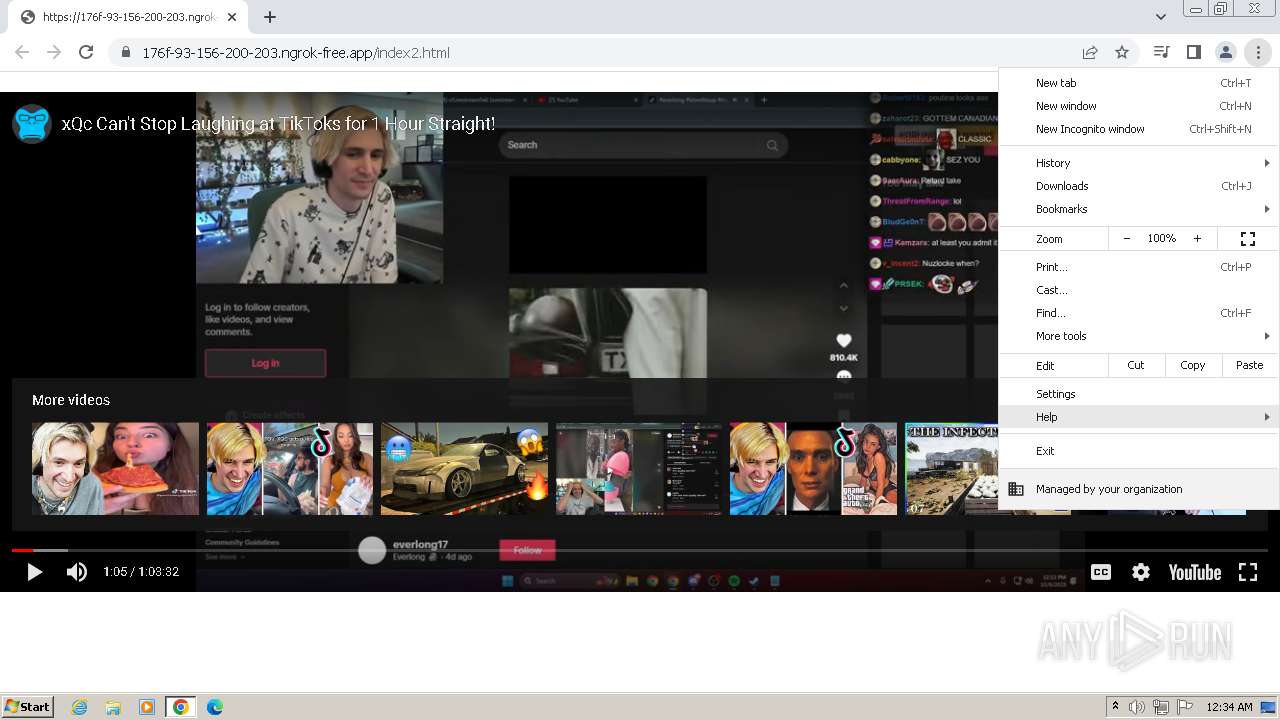Play the xQc video

pos(34,572)
